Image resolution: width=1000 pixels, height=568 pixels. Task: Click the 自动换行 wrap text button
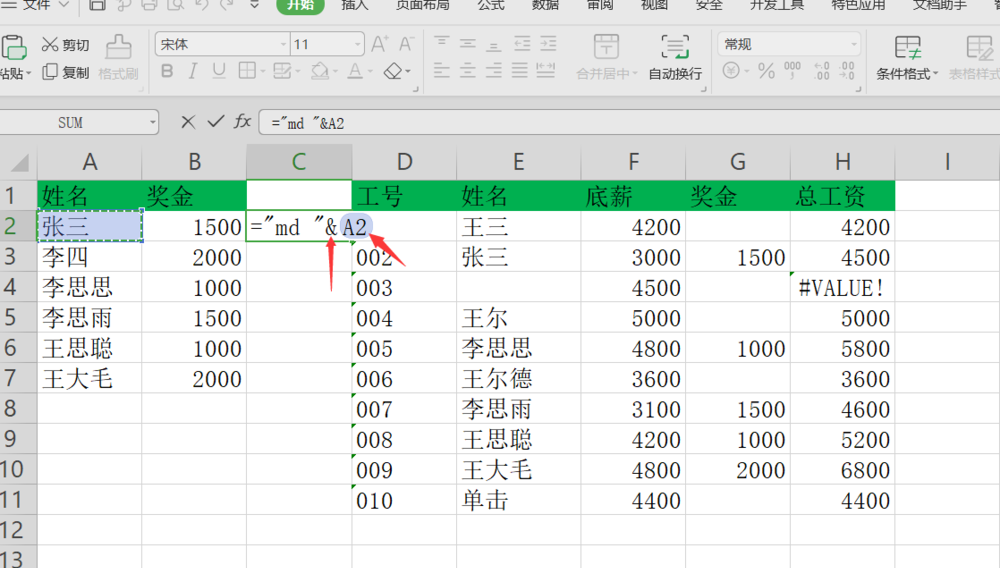pos(675,58)
